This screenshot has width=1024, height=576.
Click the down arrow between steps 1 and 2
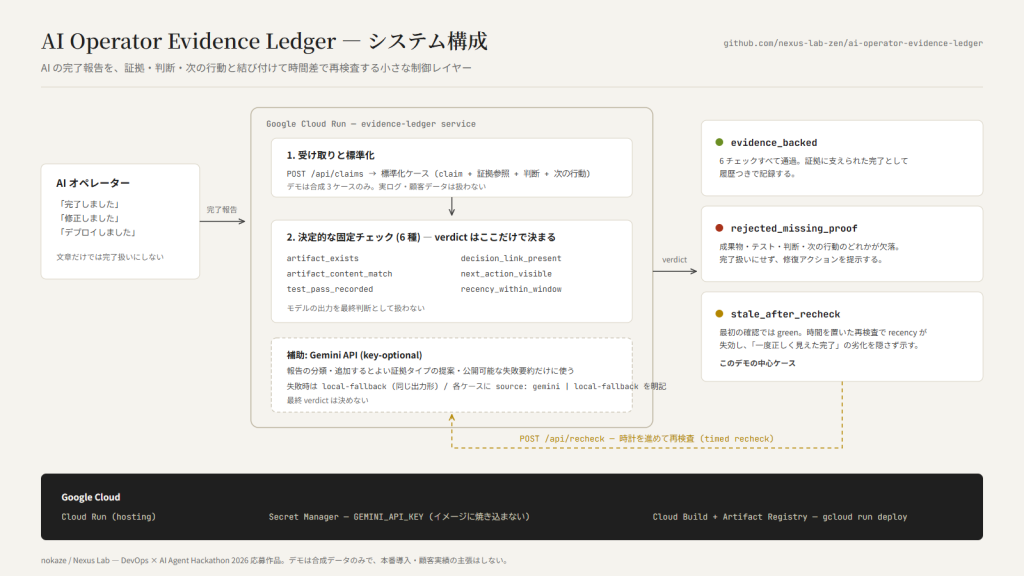point(451,206)
